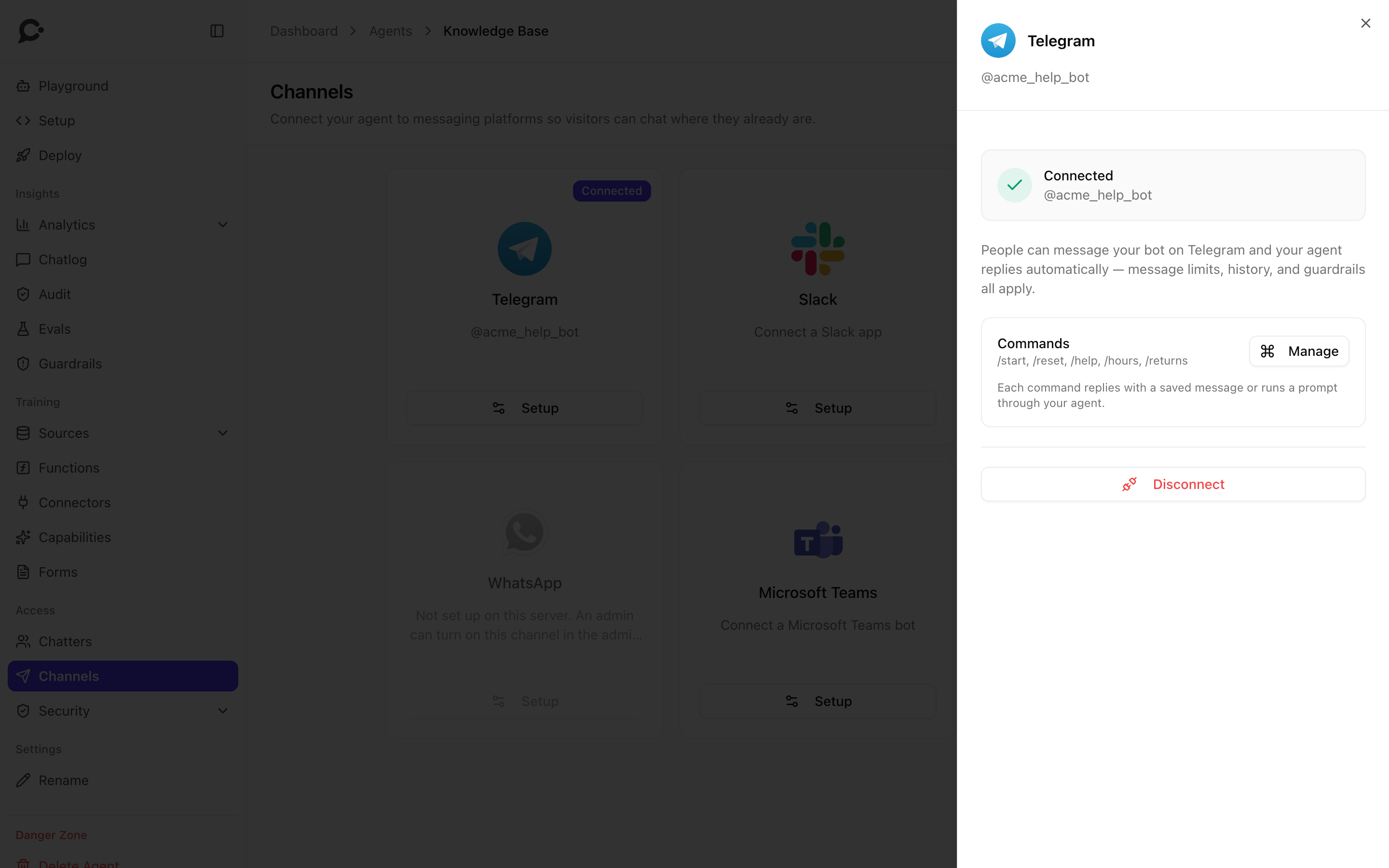Click Setup button on Slack card
Screen dimensions: 1389x868
pos(817,408)
